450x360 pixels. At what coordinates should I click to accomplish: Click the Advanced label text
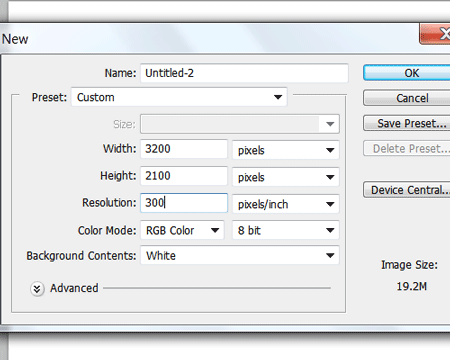(74, 288)
